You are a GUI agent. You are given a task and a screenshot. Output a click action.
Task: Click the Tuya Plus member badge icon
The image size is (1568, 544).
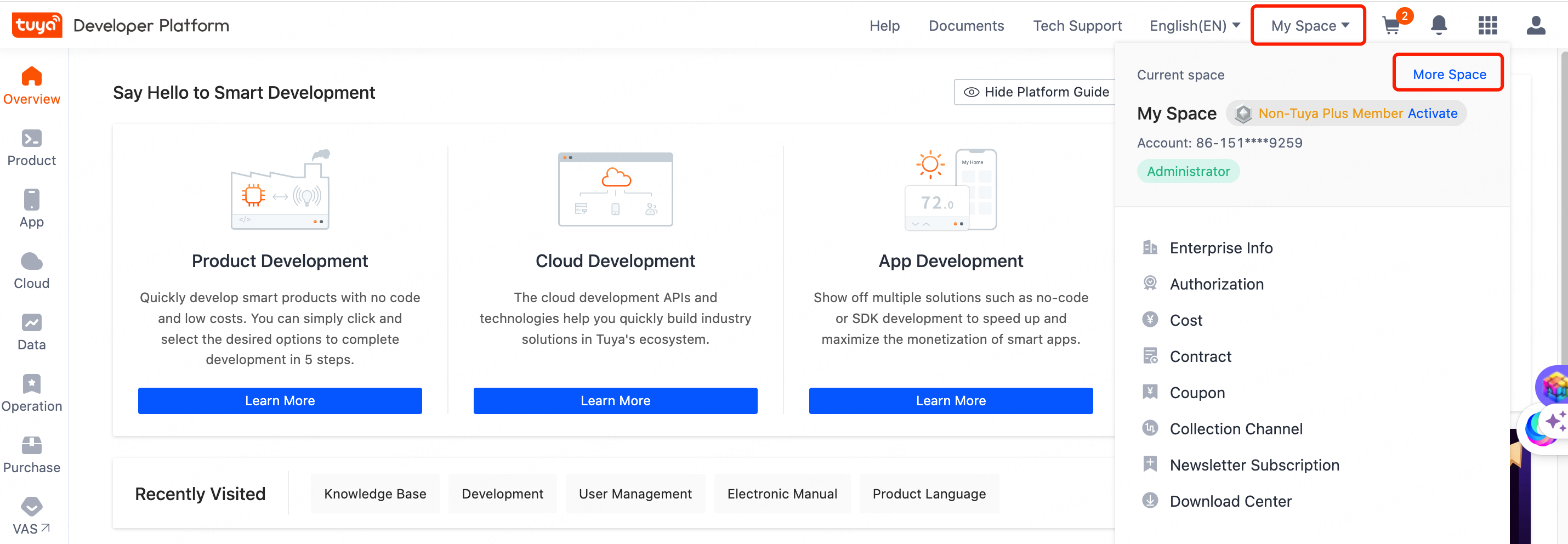pyautogui.click(x=1243, y=114)
